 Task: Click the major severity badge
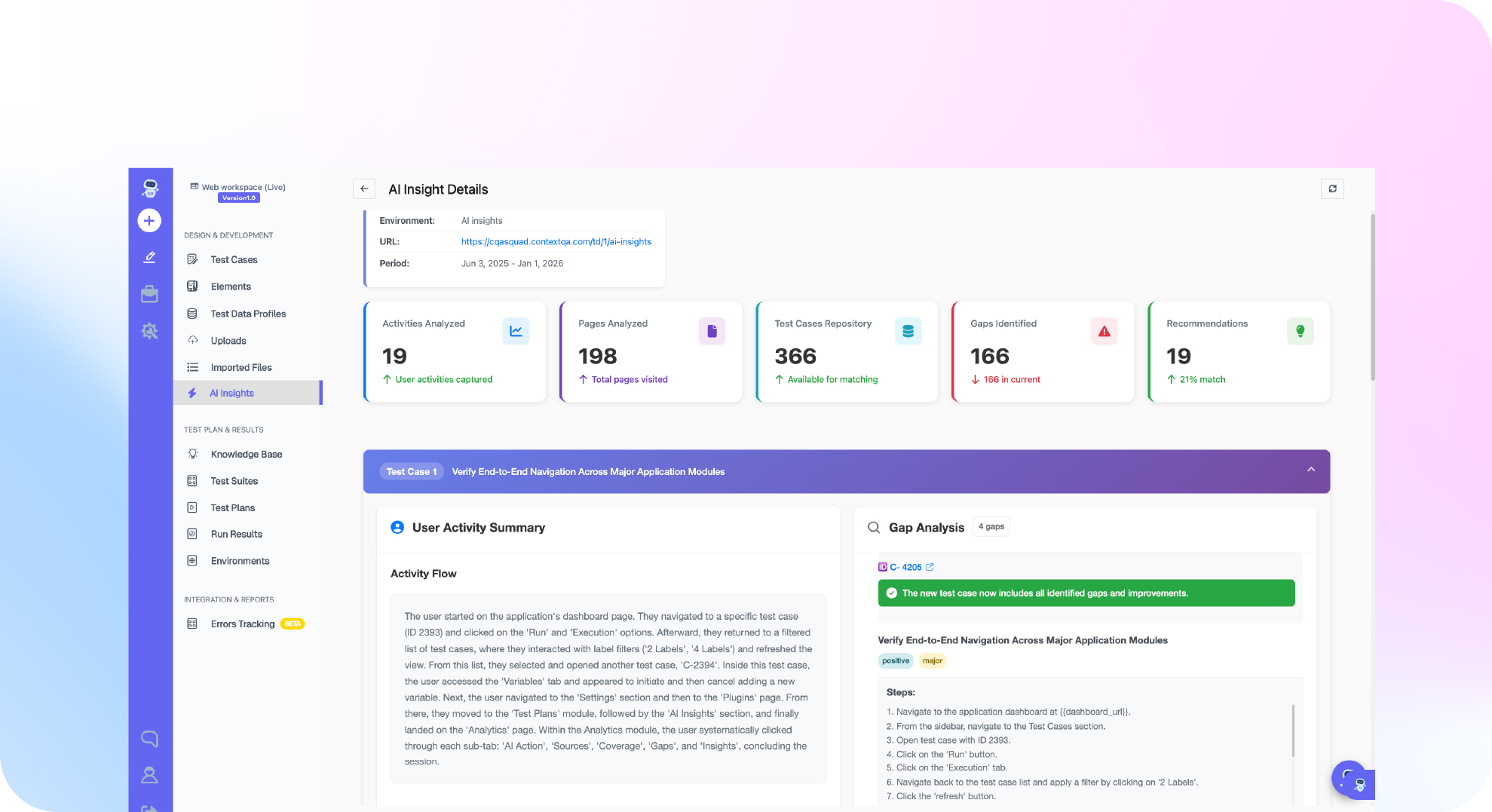click(932, 660)
